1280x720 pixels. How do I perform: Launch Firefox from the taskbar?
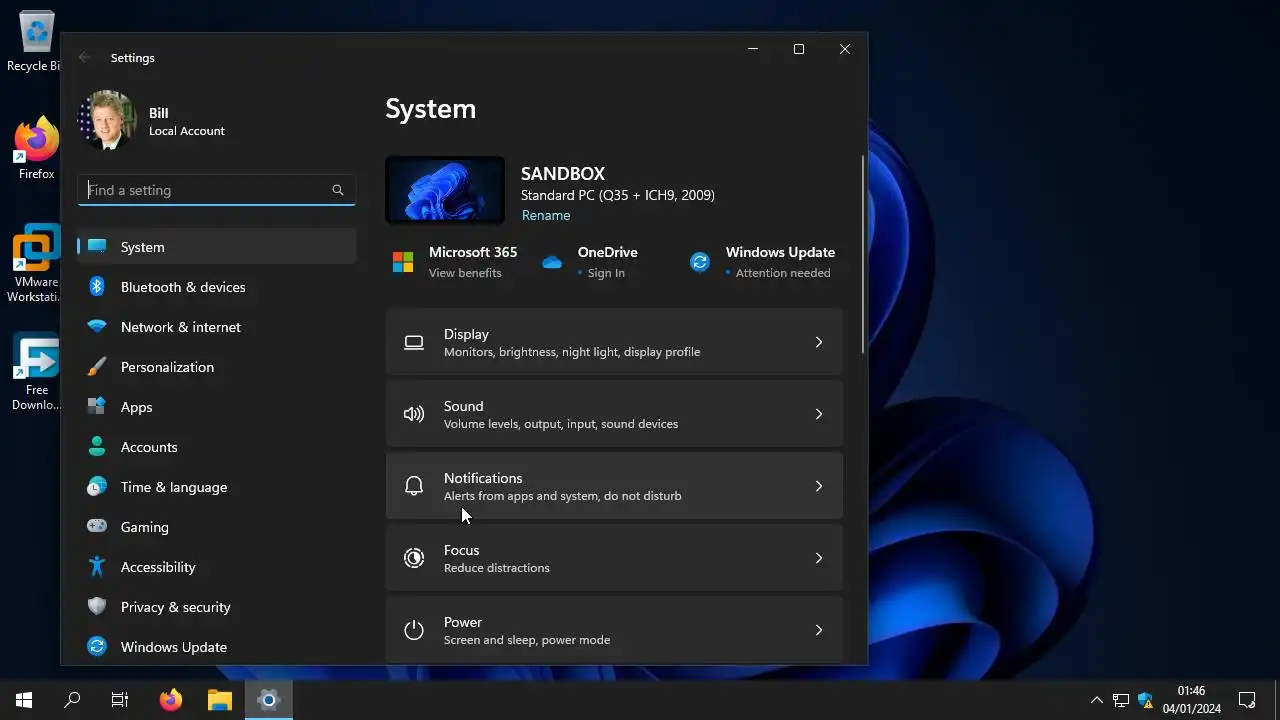coord(171,700)
